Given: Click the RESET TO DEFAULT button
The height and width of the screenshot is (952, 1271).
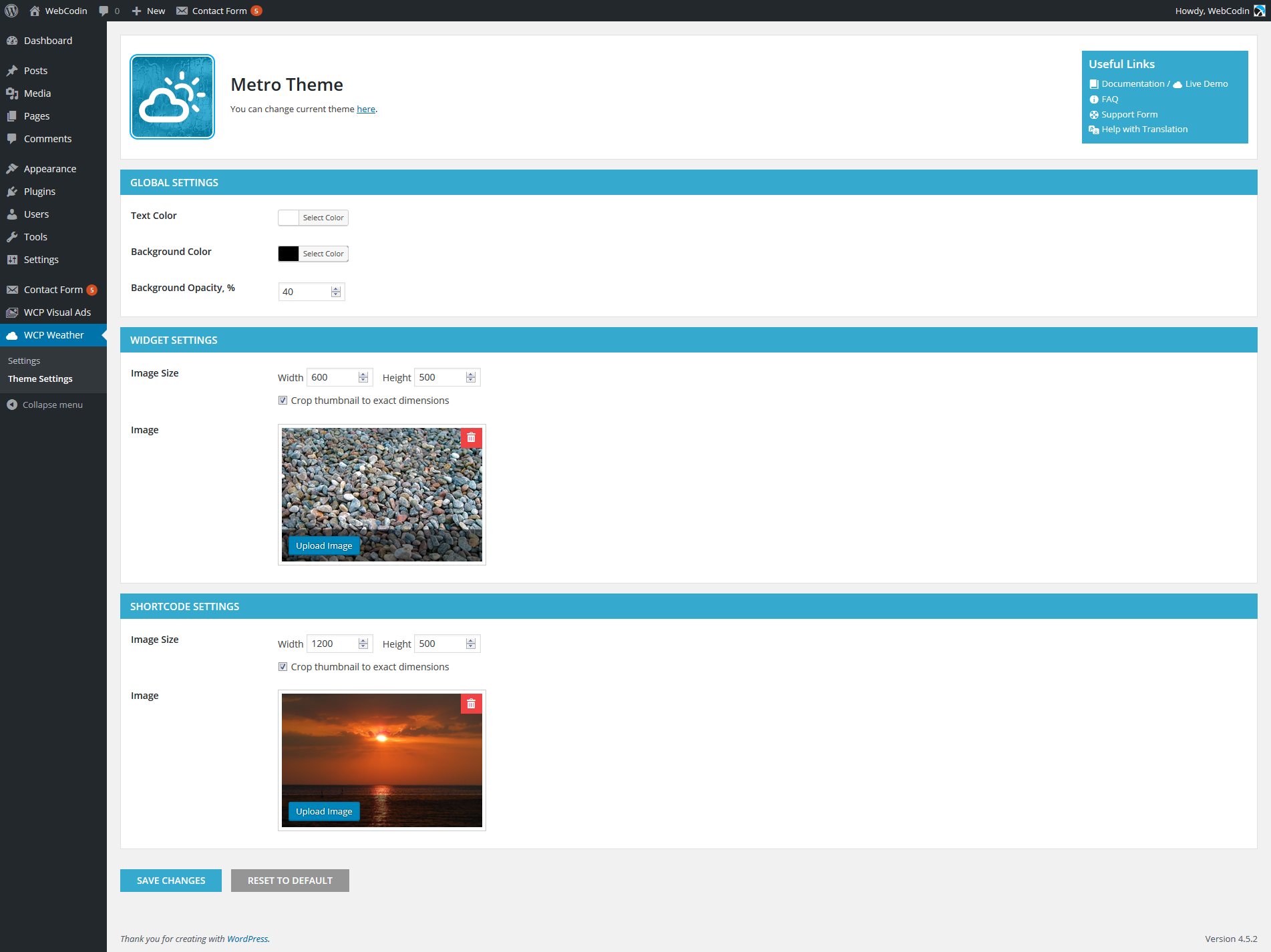Looking at the screenshot, I should pos(290,881).
